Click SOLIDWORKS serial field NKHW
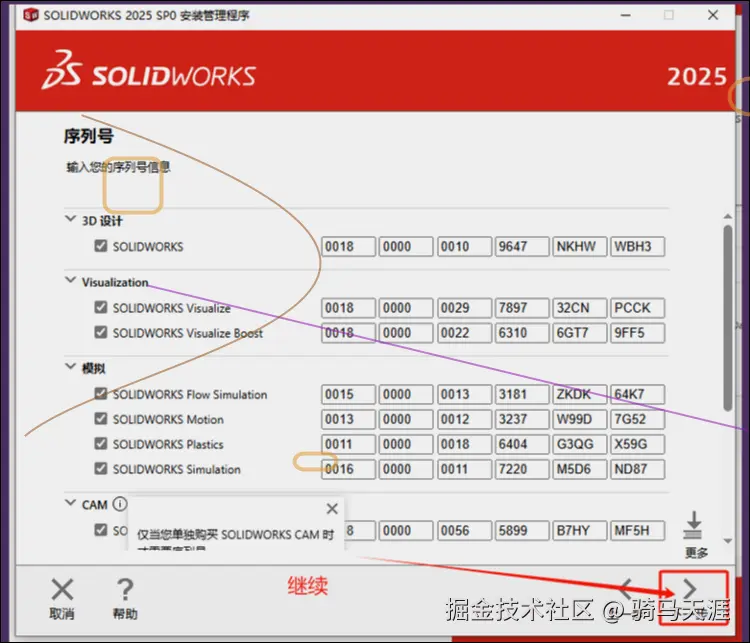This screenshot has width=750, height=643. pyautogui.click(x=580, y=246)
